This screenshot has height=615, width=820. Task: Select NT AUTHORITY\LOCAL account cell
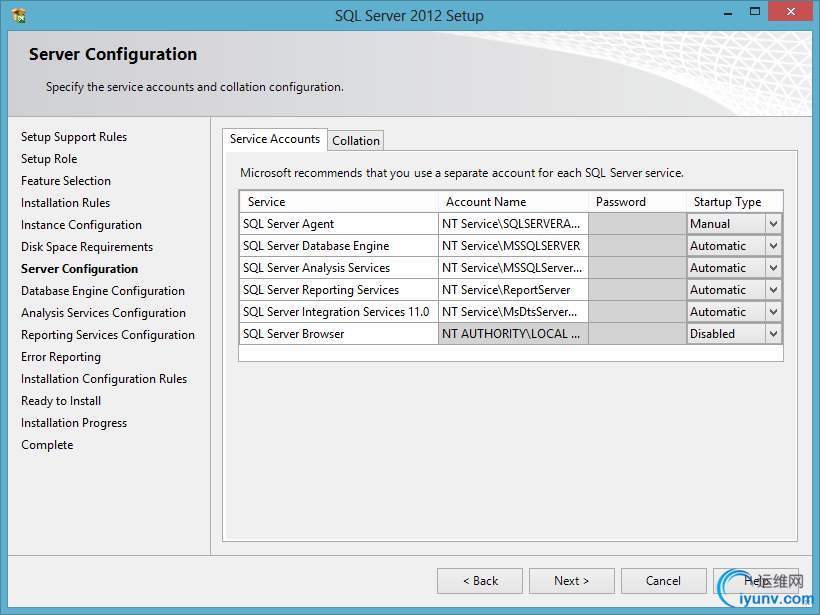[x=513, y=334]
